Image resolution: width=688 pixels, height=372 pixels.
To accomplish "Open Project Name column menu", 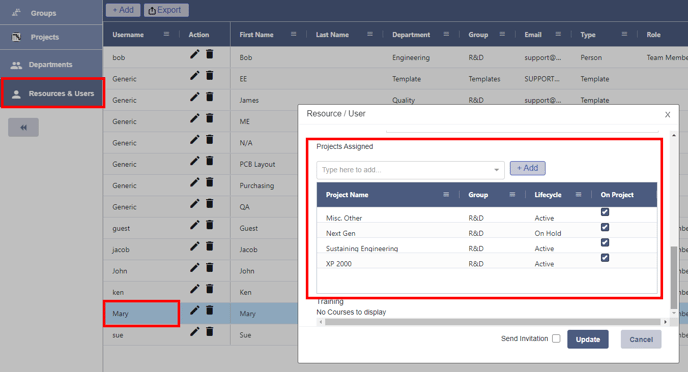I will 446,194.
